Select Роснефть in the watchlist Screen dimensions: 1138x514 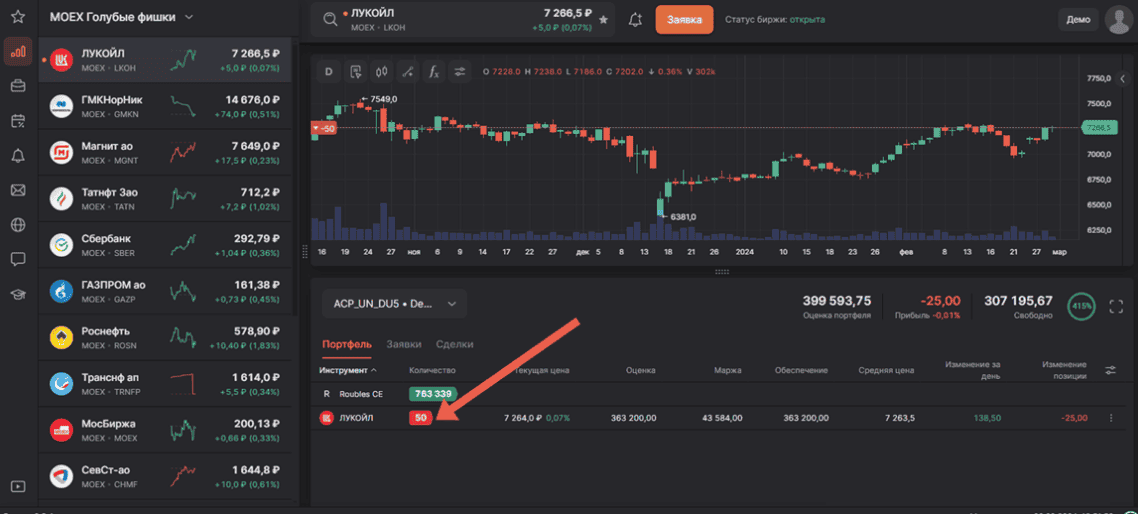(x=165, y=338)
